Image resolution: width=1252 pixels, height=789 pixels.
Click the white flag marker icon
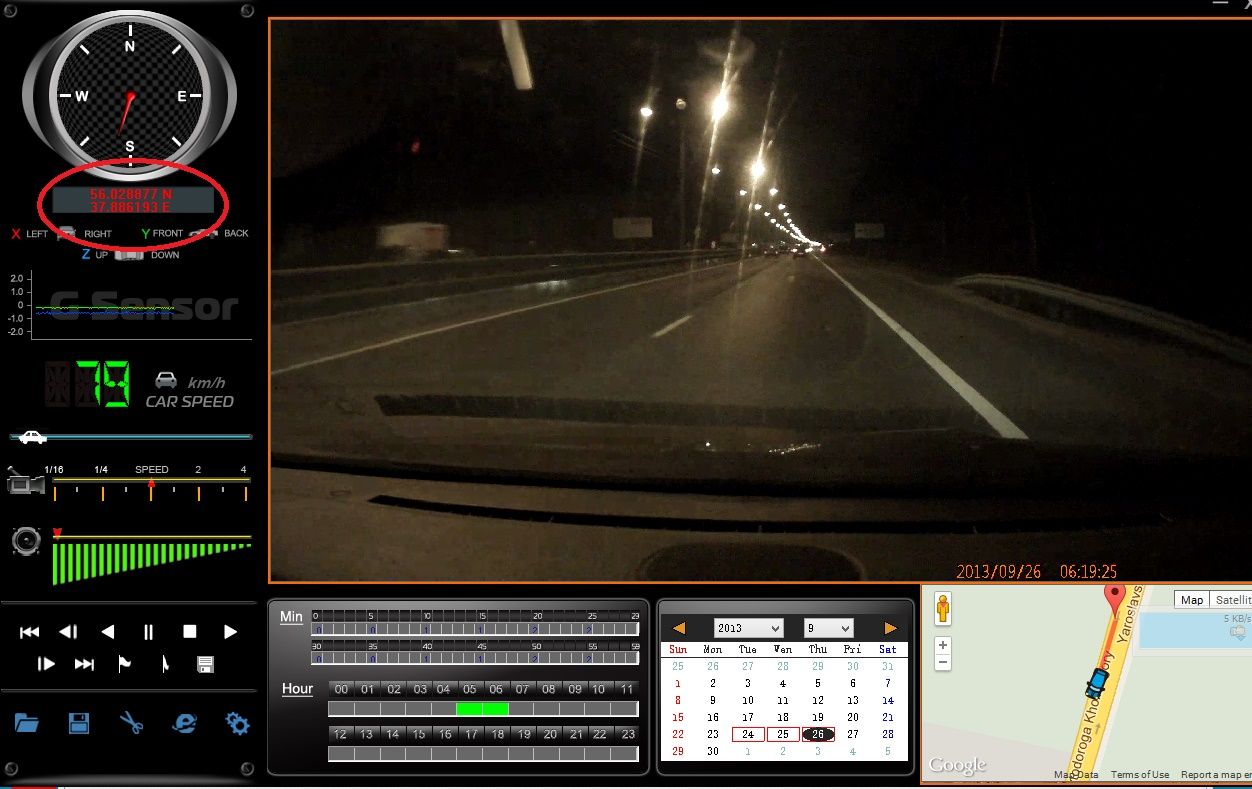(x=125, y=664)
